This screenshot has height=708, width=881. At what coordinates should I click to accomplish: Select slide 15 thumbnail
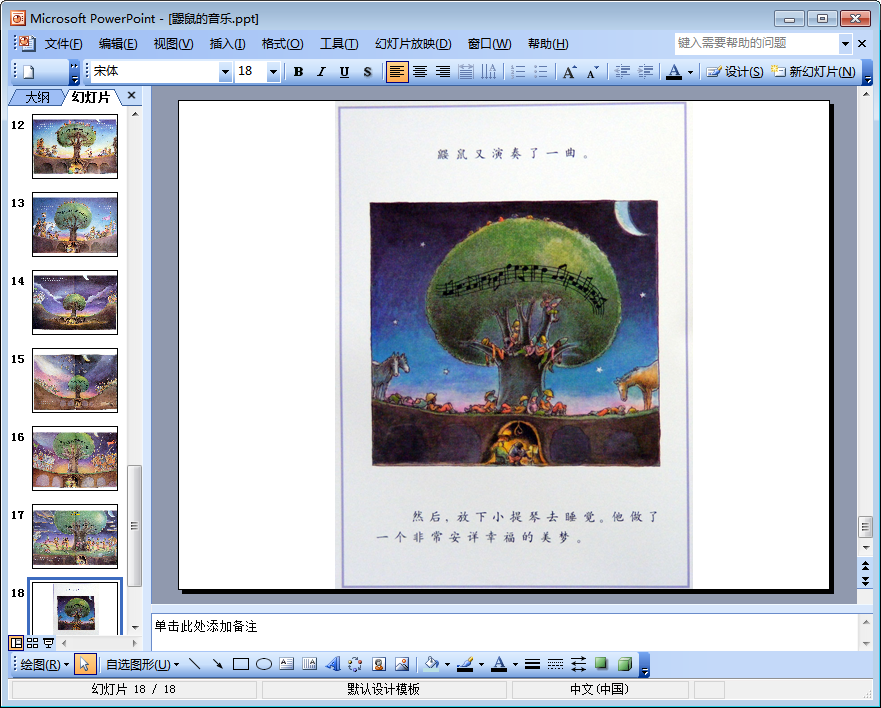pos(75,380)
